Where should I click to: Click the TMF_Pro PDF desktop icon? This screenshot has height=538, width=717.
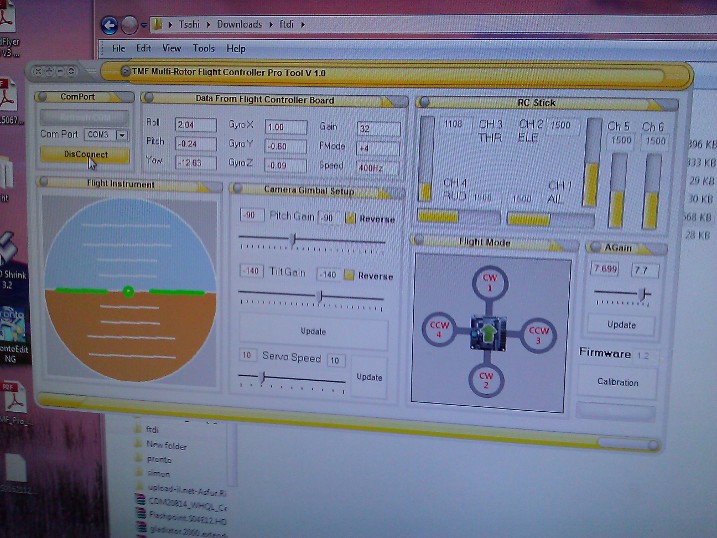(15, 404)
